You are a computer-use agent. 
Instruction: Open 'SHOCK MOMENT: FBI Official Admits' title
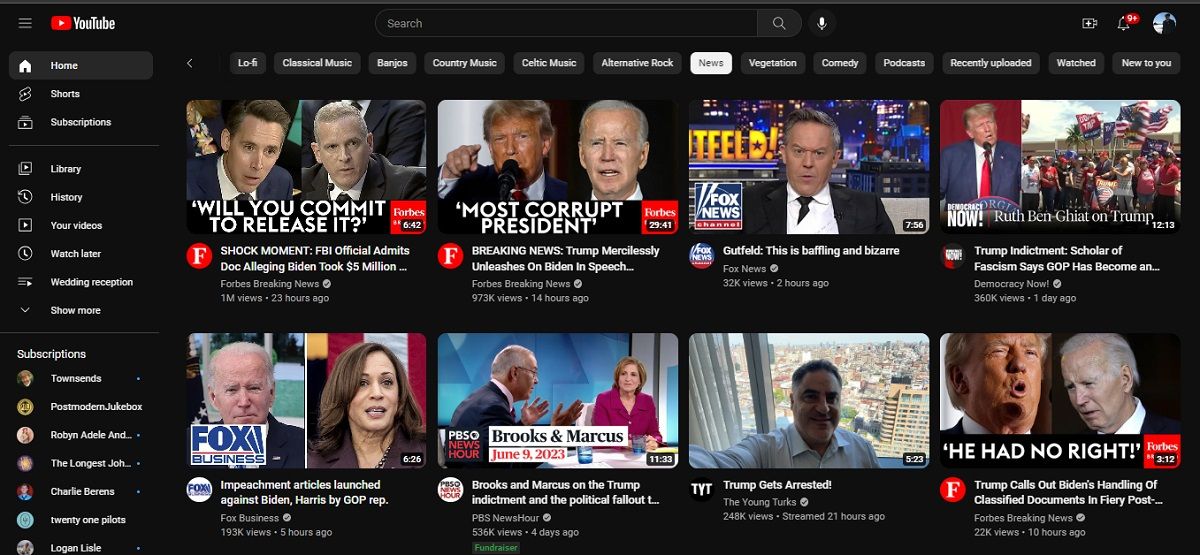(x=315, y=259)
